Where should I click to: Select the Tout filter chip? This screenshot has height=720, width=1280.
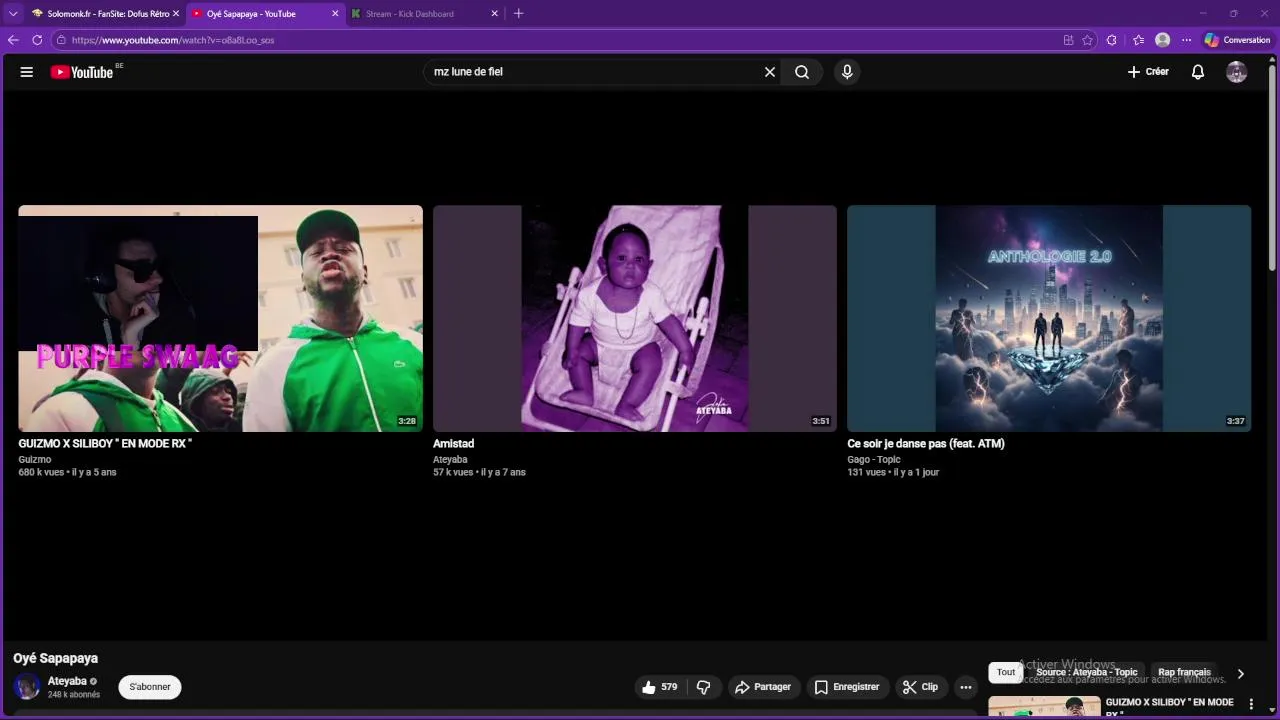point(1006,672)
